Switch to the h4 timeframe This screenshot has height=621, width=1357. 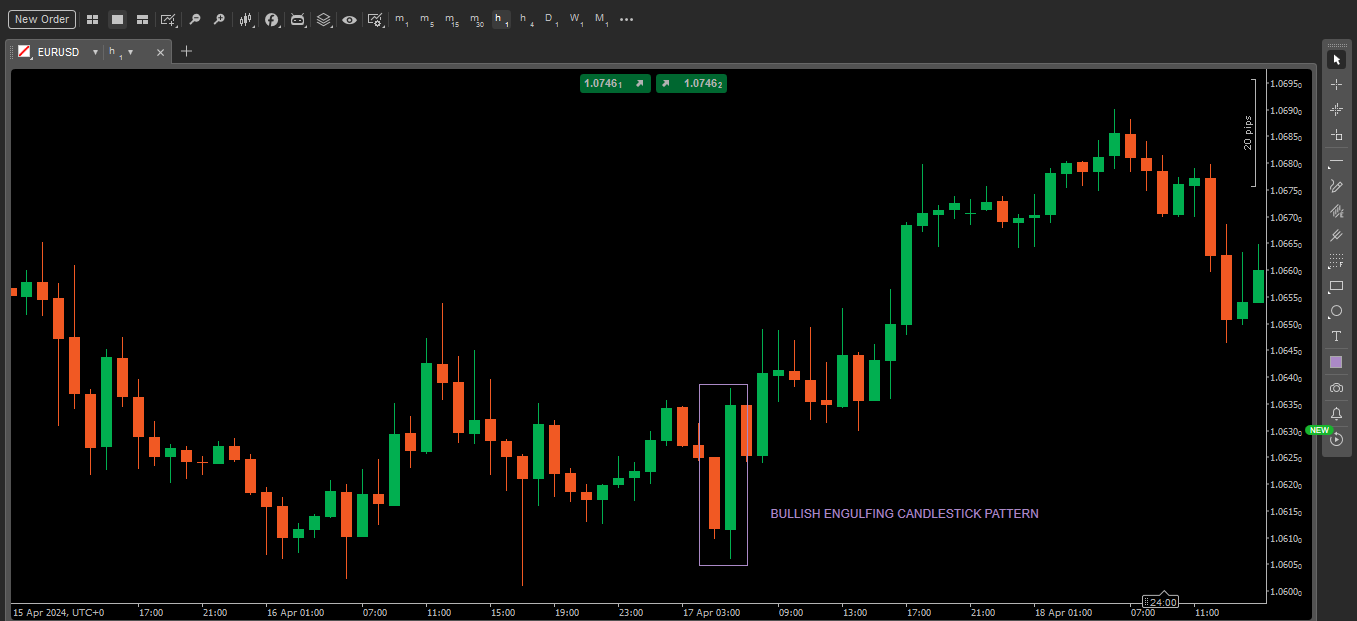coord(524,19)
